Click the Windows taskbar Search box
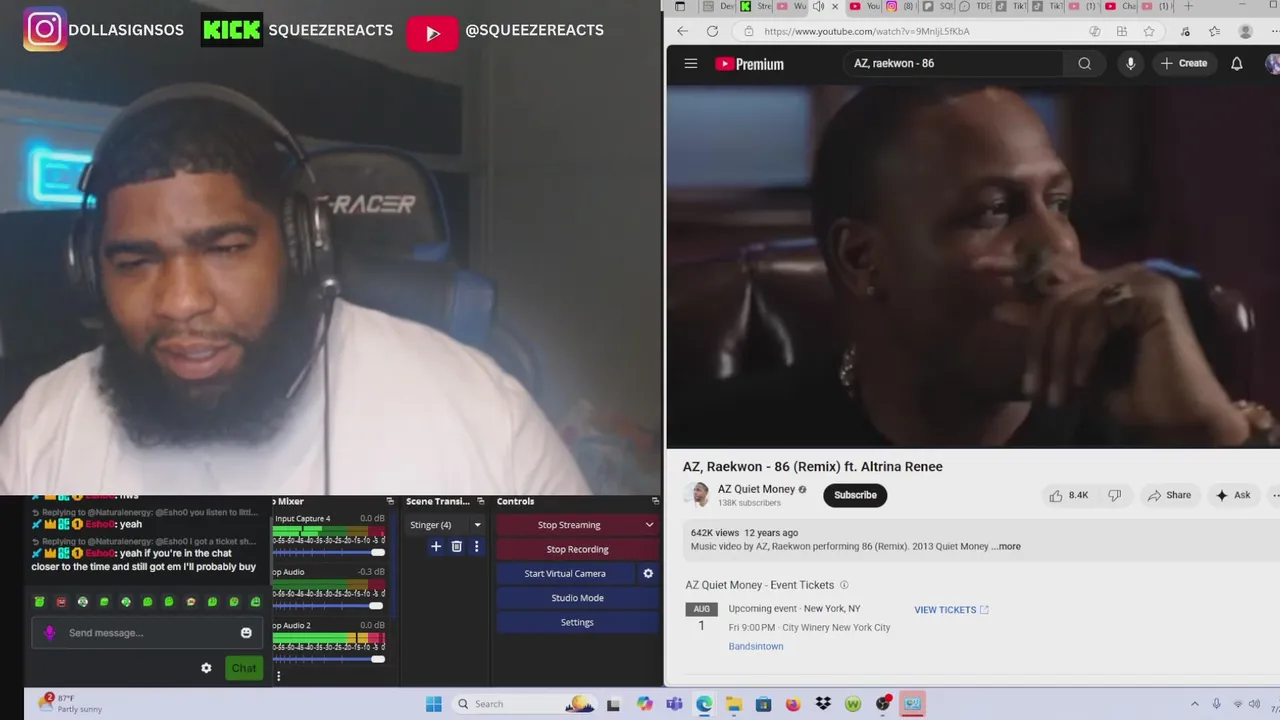Viewport: 1280px width, 720px height. (522, 704)
